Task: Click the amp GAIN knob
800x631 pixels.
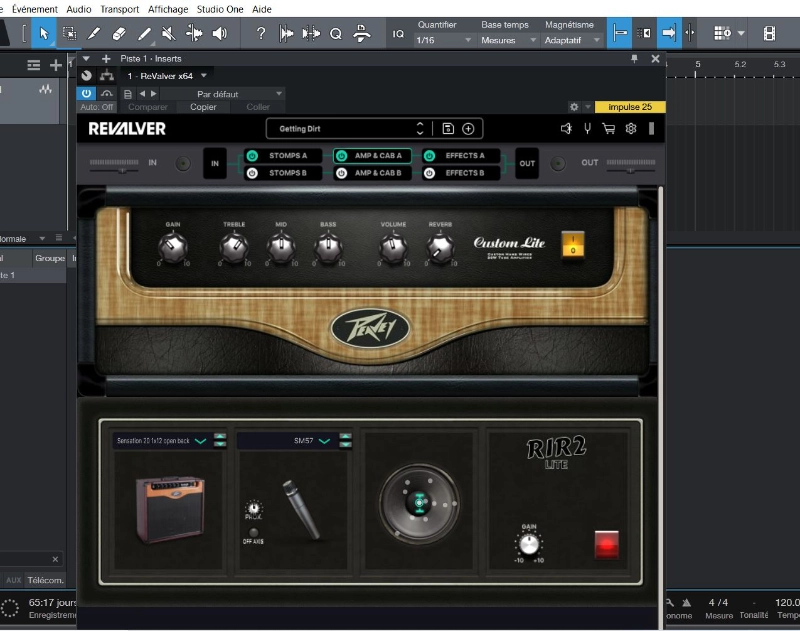Action: click(173, 248)
